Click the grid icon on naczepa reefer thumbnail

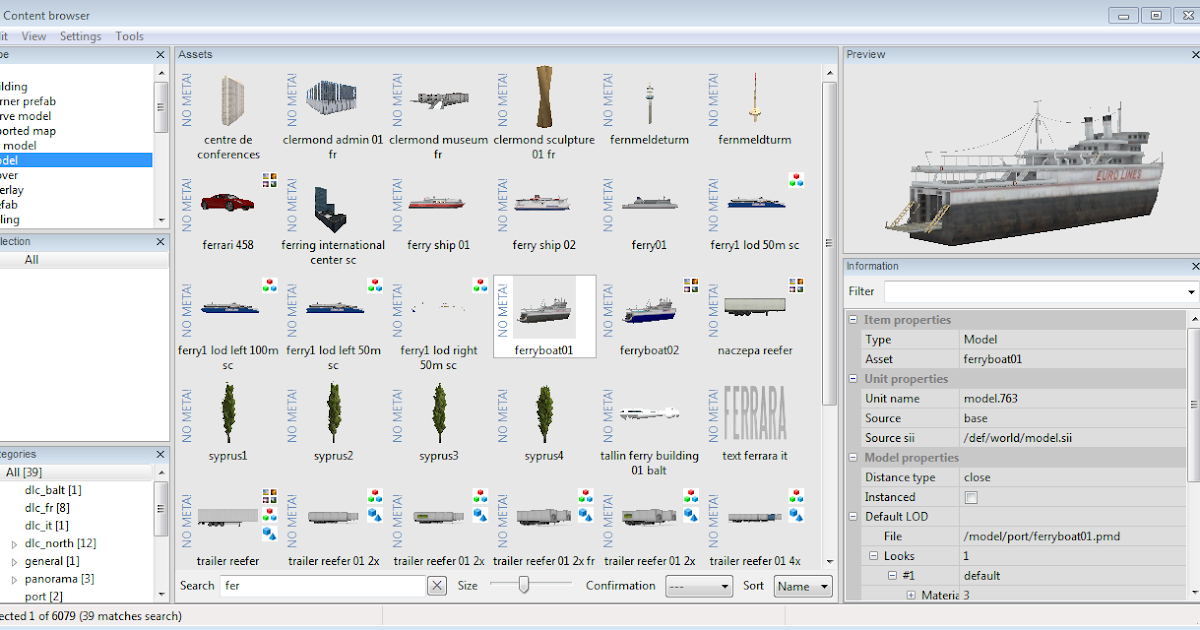coord(796,285)
